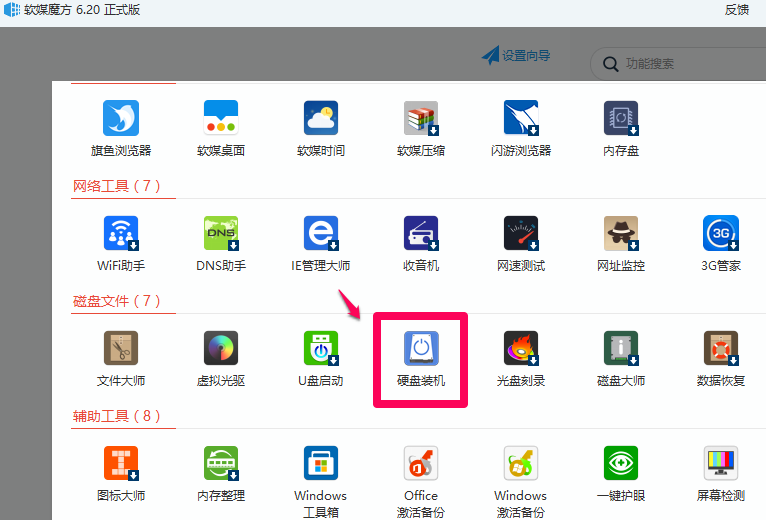766x520 pixels.
Task: Open WiFi助手 tool
Action: (121, 234)
